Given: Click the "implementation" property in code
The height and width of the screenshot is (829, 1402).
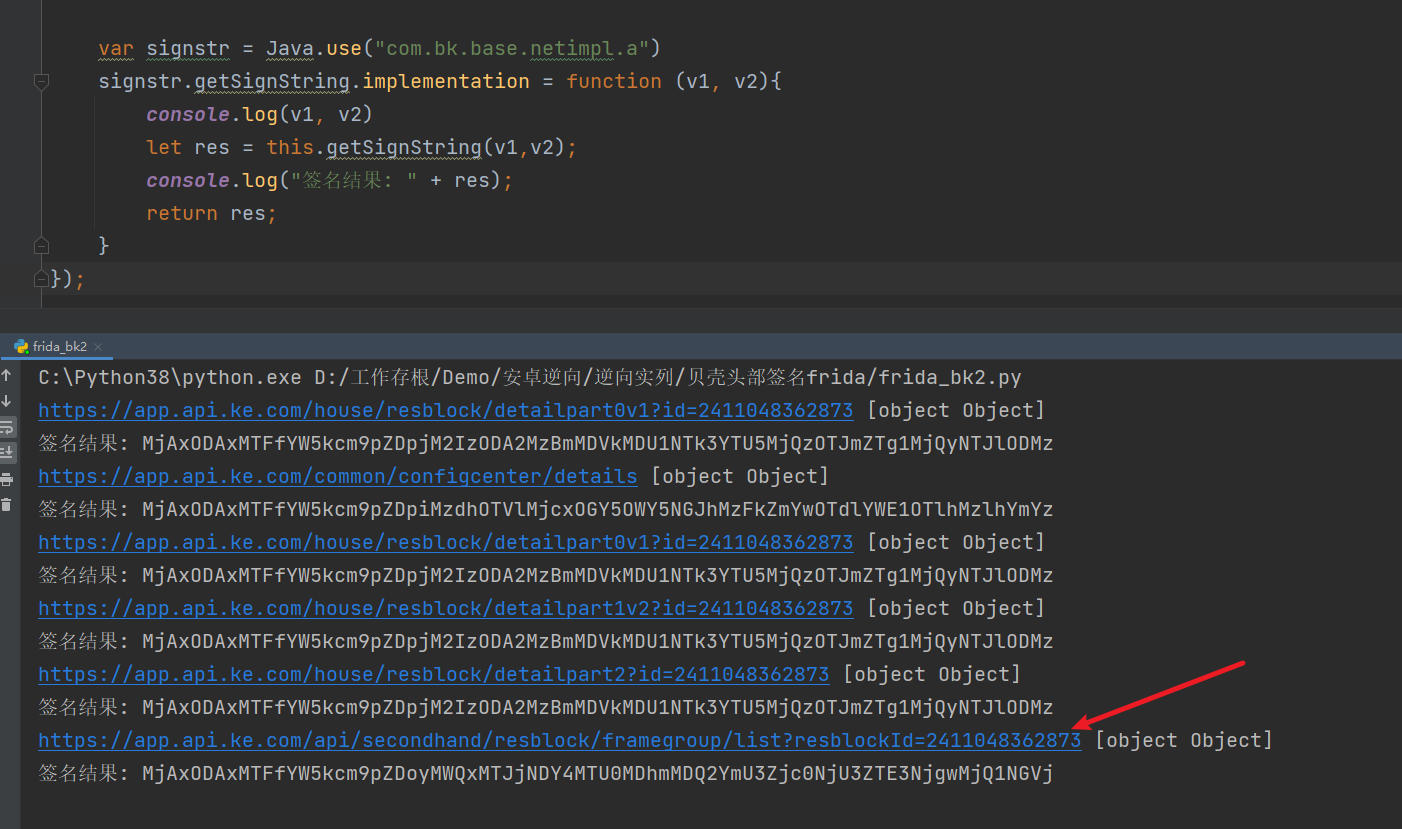Looking at the screenshot, I should pyautogui.click(x=446, y=81).
